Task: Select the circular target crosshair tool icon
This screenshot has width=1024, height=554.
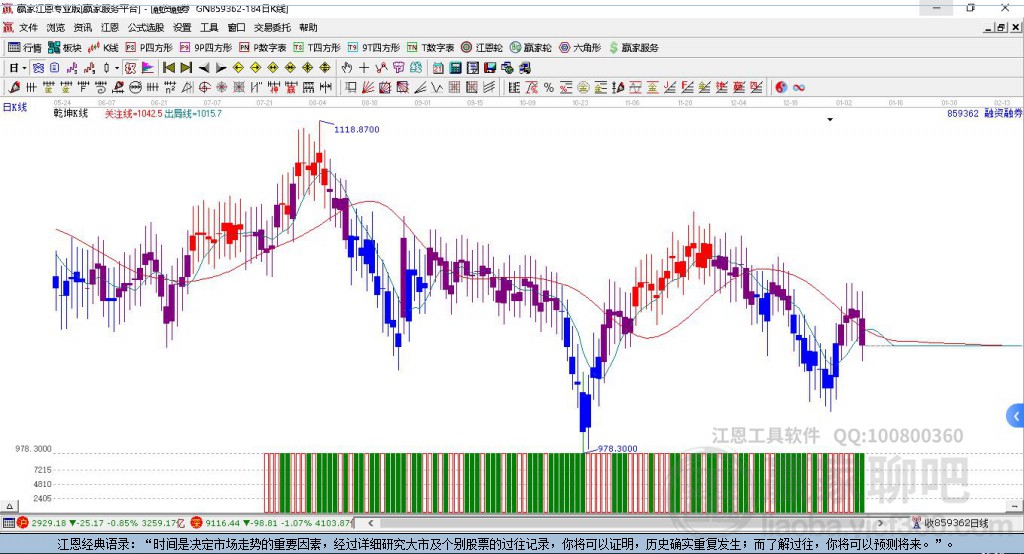Action: [204, 87]
